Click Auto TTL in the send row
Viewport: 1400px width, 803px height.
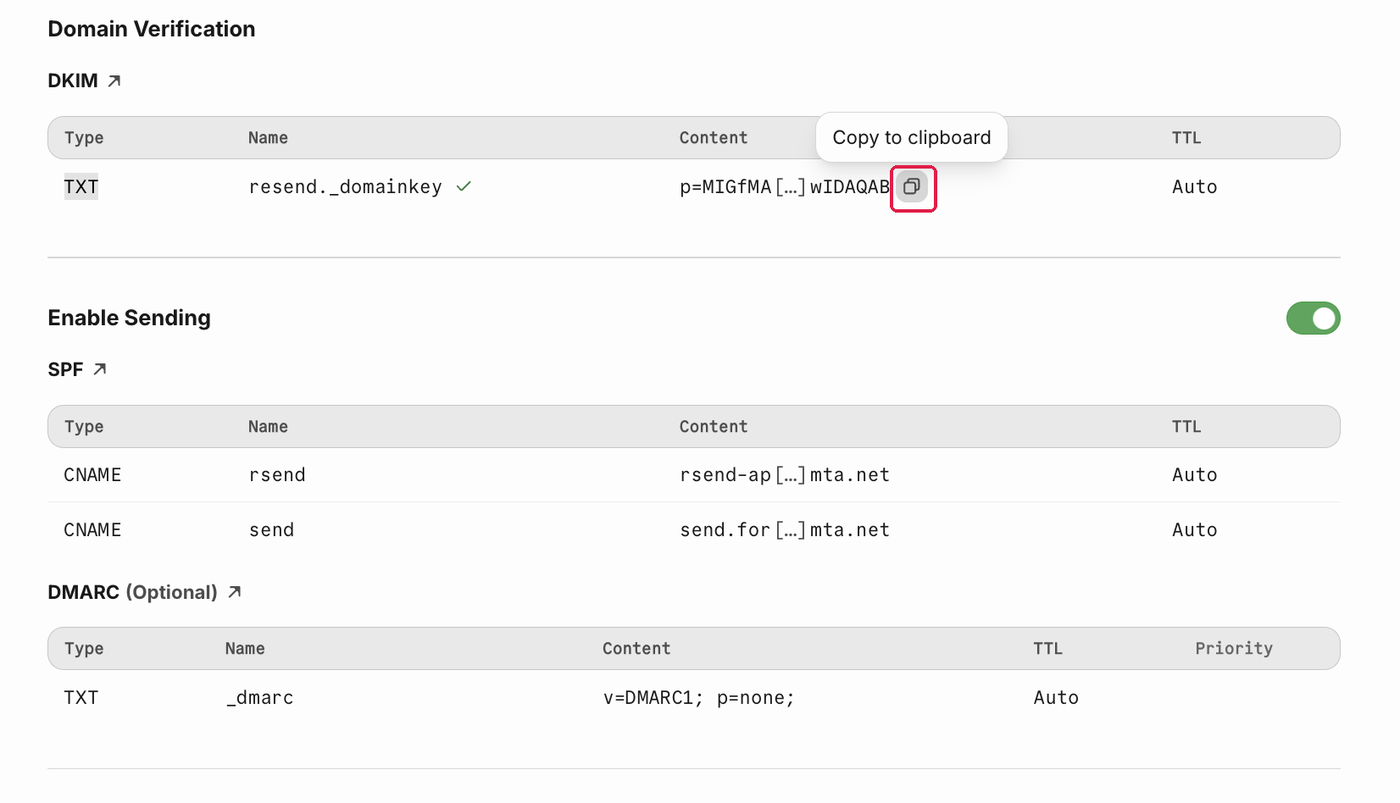(x=1195, y=530)
